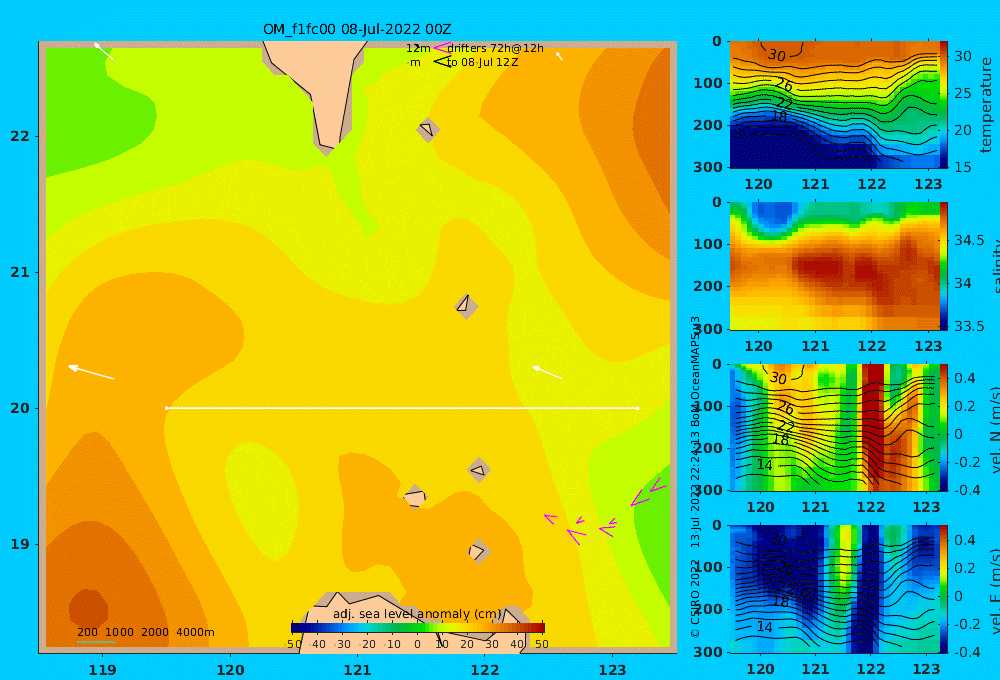
Task: Open the eastward velocity section panel
Action: 834,589
